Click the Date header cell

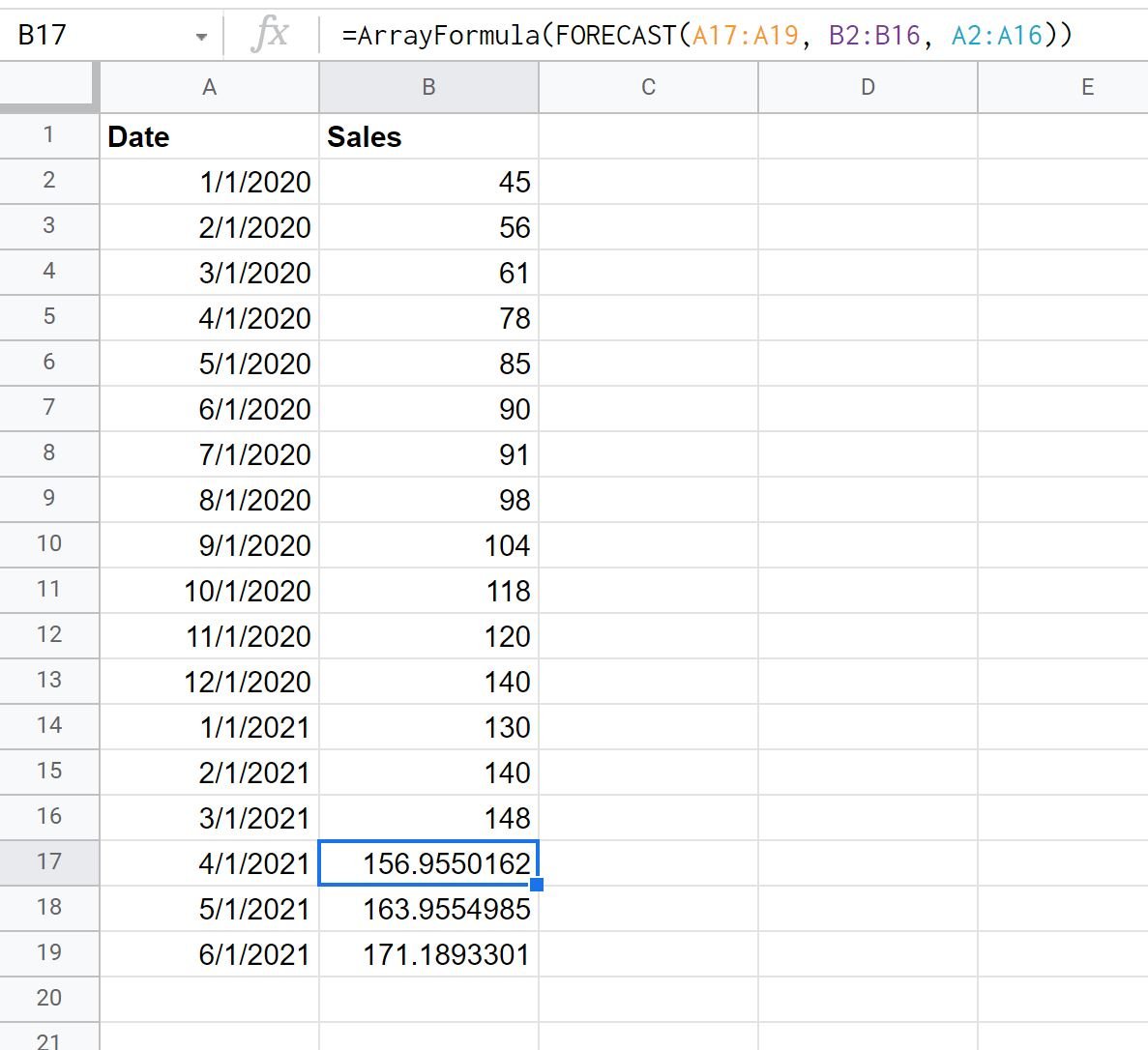pos(210,136)
